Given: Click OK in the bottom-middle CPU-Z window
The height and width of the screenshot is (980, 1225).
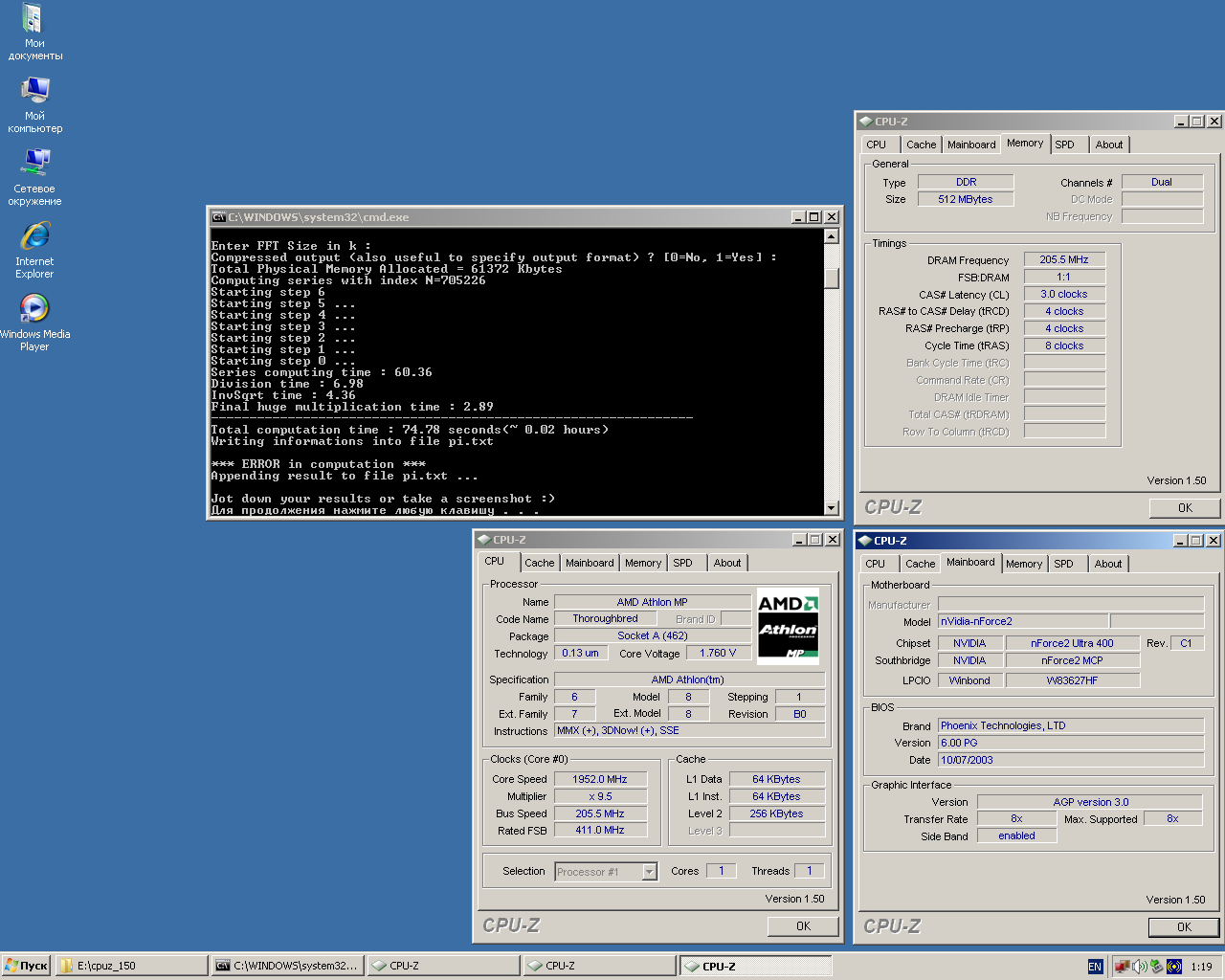Looking at the screenshot, I should [x=803, y=926].
